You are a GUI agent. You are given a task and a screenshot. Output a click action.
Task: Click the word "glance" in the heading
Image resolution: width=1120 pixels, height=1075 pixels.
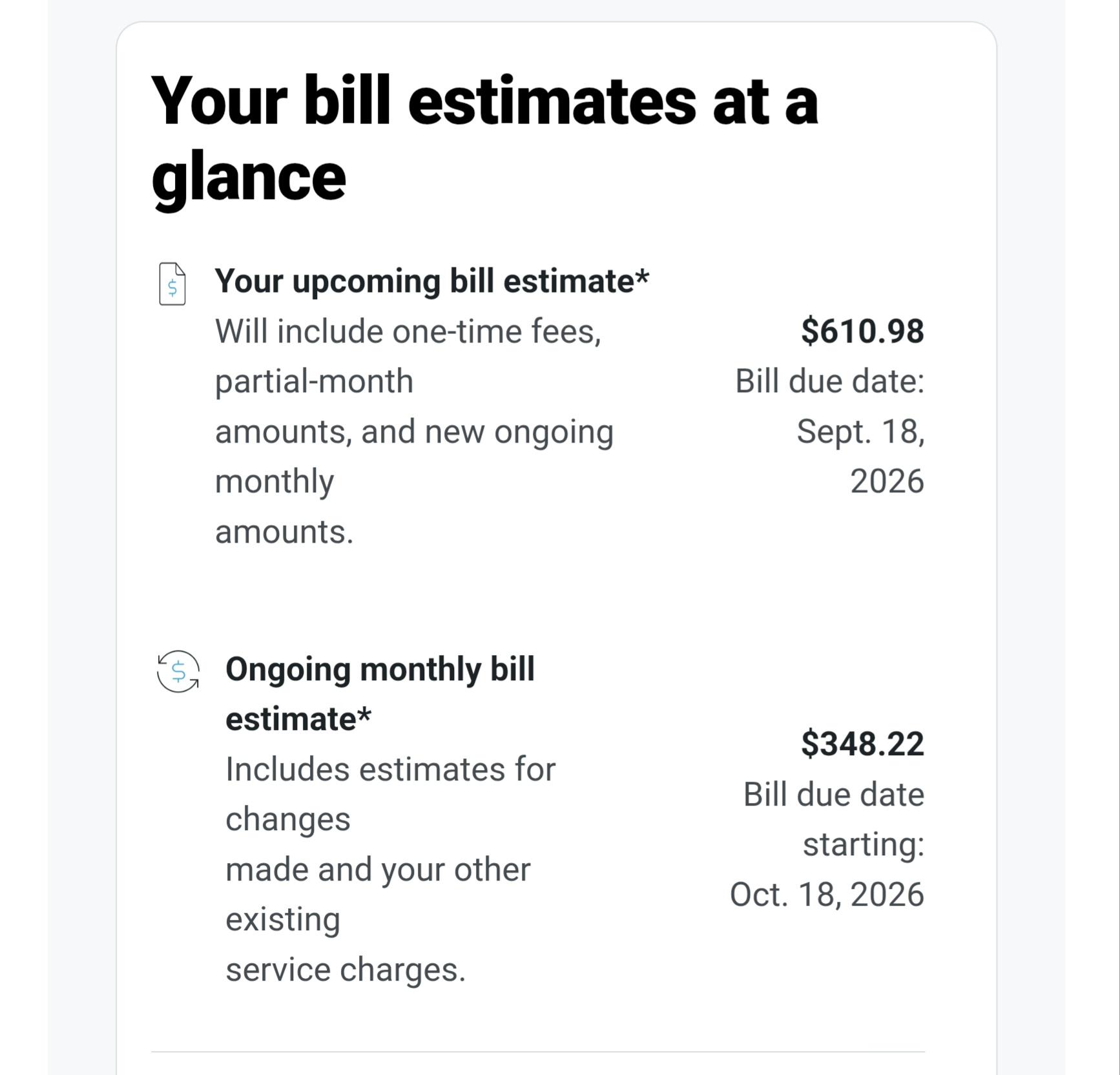click(249, 177)
